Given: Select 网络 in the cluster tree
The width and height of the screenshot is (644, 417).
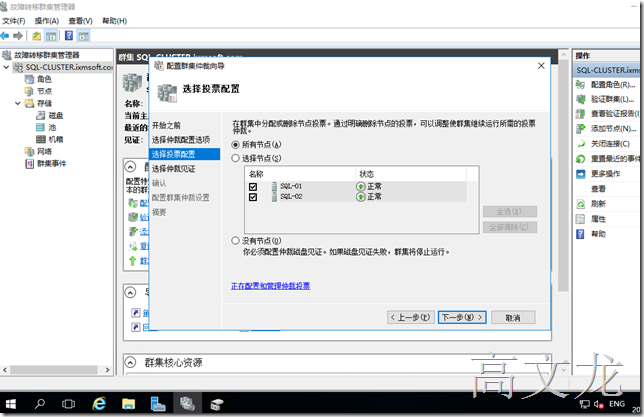Looking at the screenshot, I should [44, 151].
